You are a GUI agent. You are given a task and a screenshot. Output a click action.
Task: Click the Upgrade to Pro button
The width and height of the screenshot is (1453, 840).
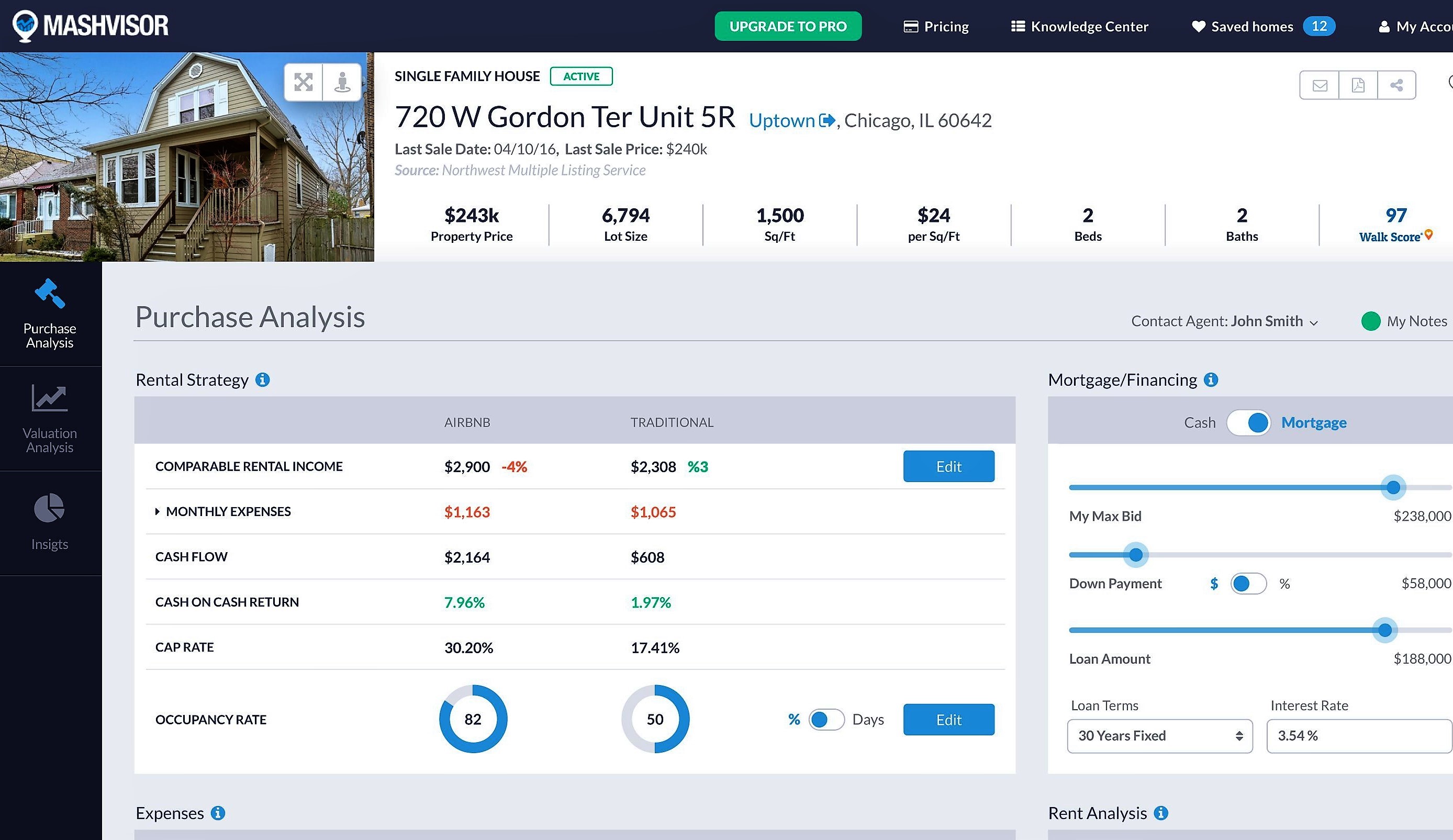pos(788,27)
